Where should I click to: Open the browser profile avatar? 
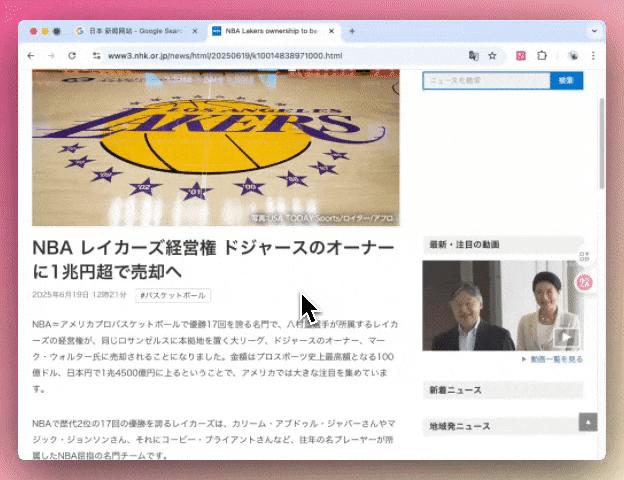click(x=573, y=56)
